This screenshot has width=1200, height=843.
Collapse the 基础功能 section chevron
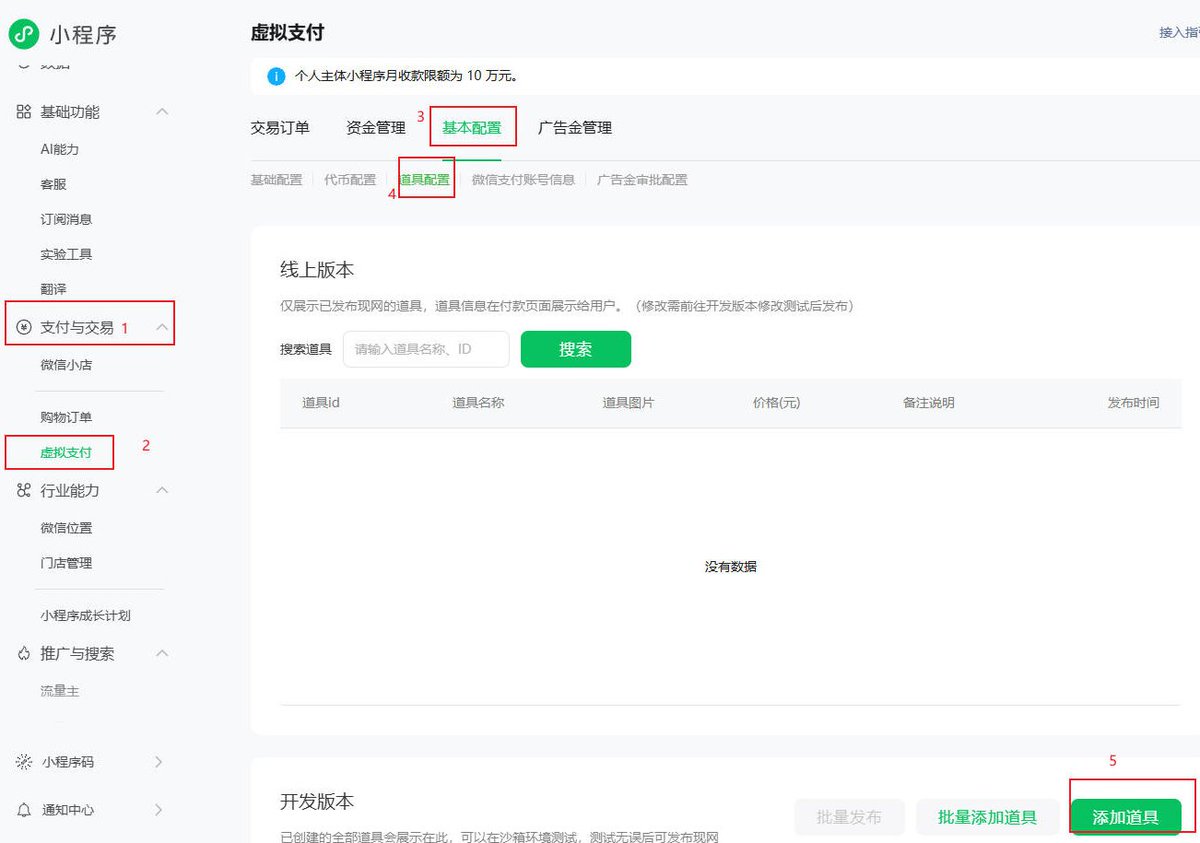point(162,112)
